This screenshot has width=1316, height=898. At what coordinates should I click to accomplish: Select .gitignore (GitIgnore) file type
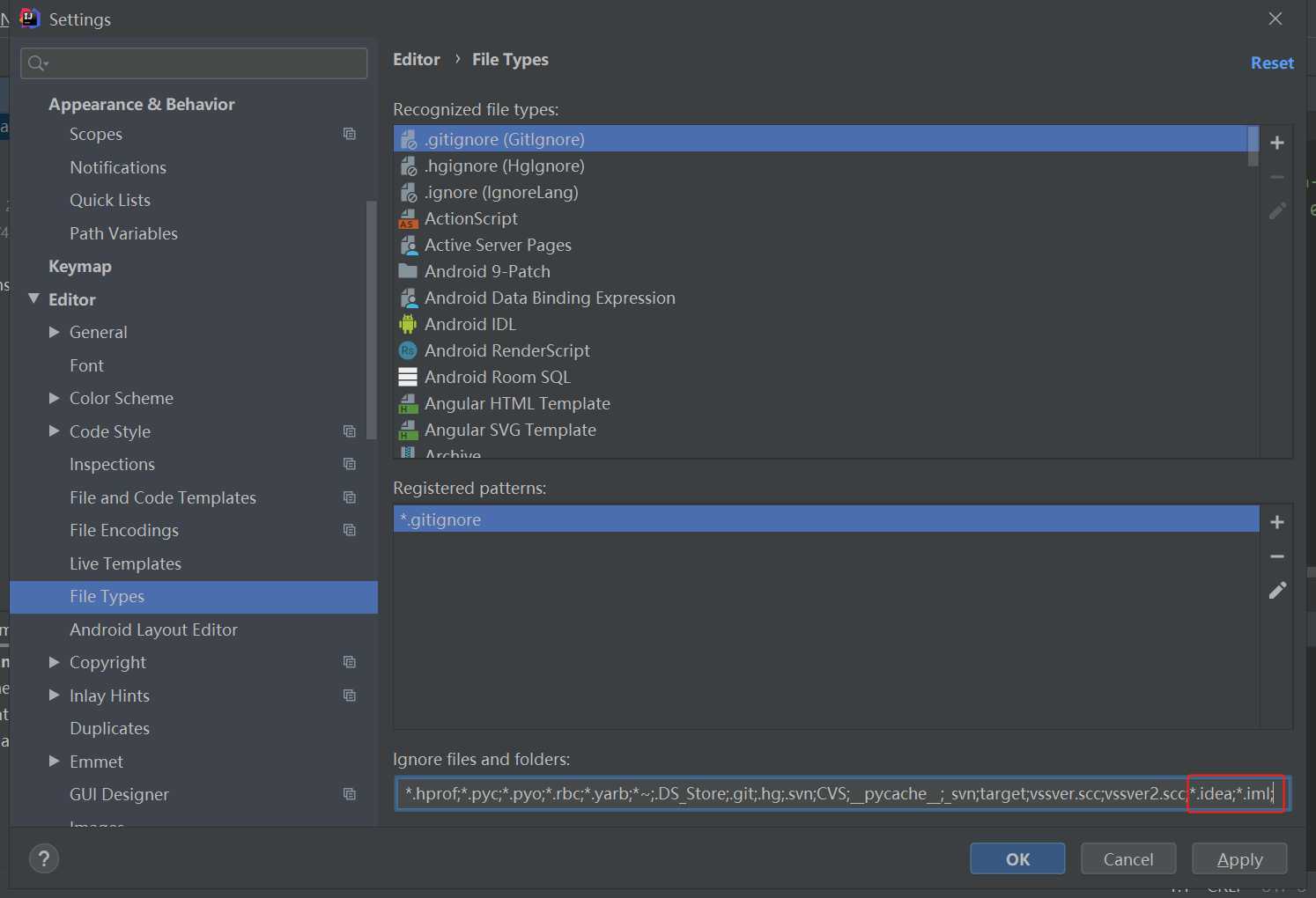(x=821, y=139)
